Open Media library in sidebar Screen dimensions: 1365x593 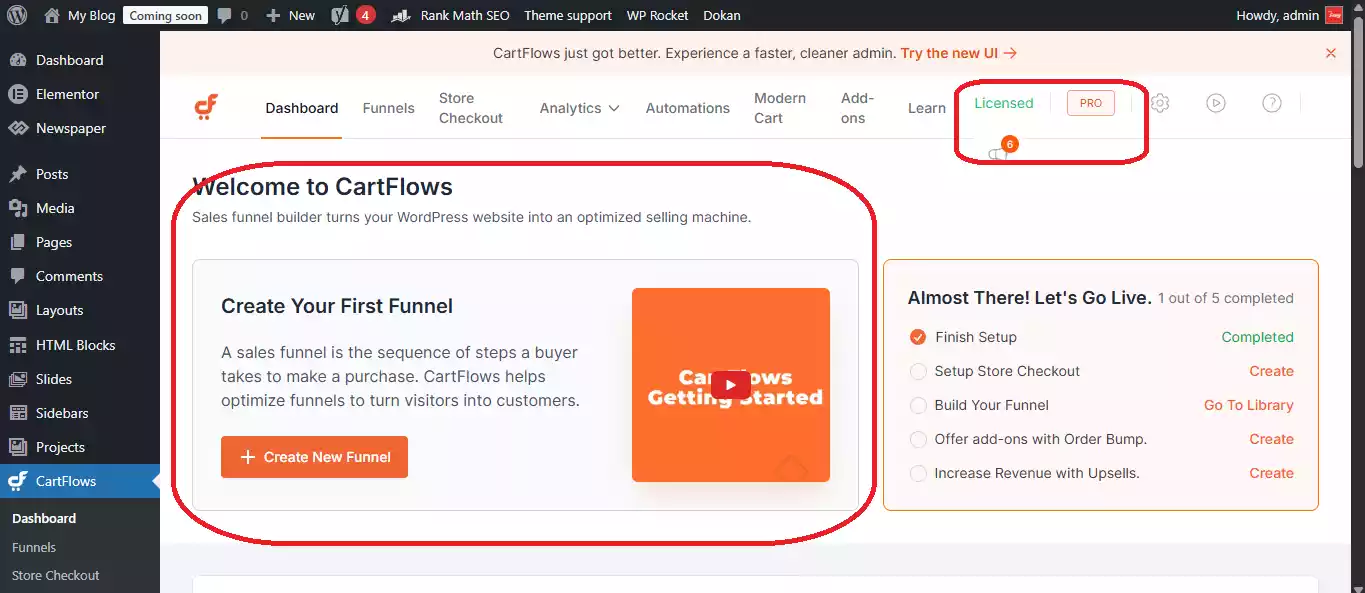[55, 208]
